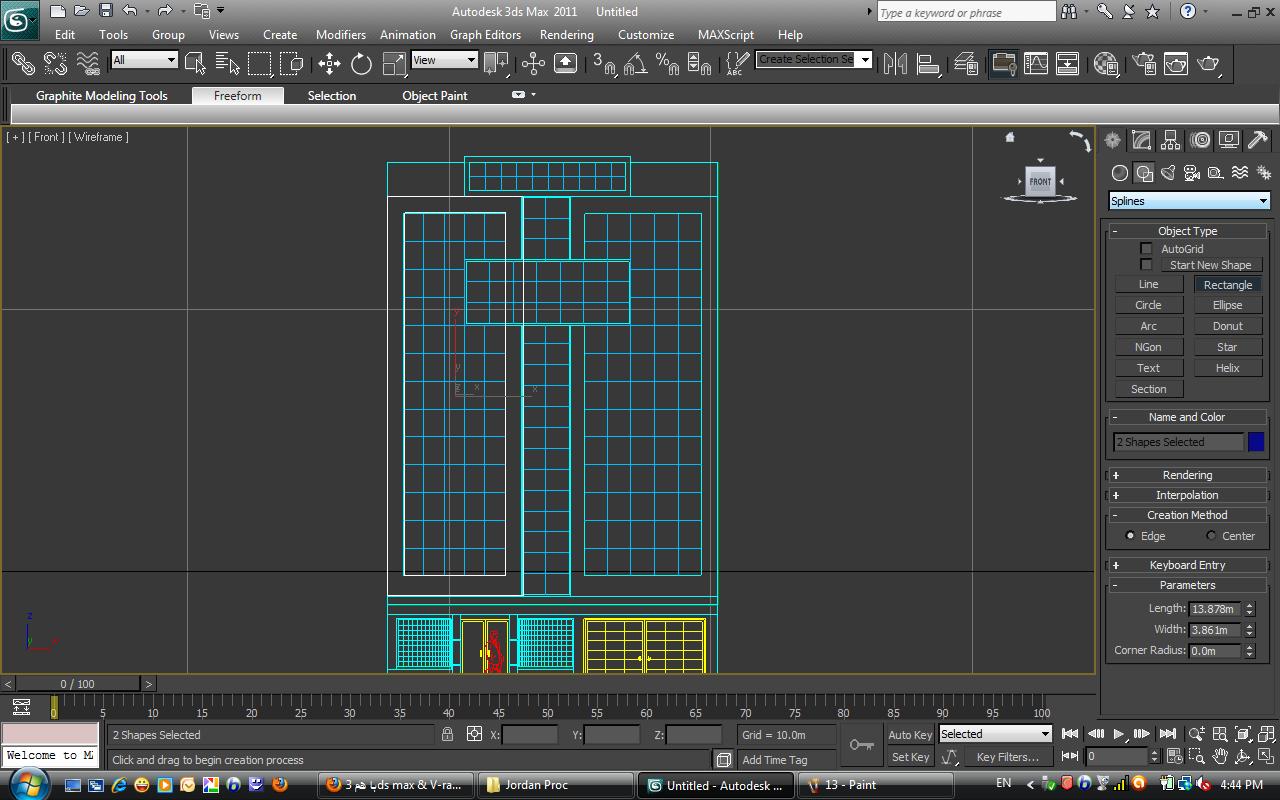The image size is (1280, 800).
Task: Select the Center creation method radio button
Action: click(x=1211, y=536)
